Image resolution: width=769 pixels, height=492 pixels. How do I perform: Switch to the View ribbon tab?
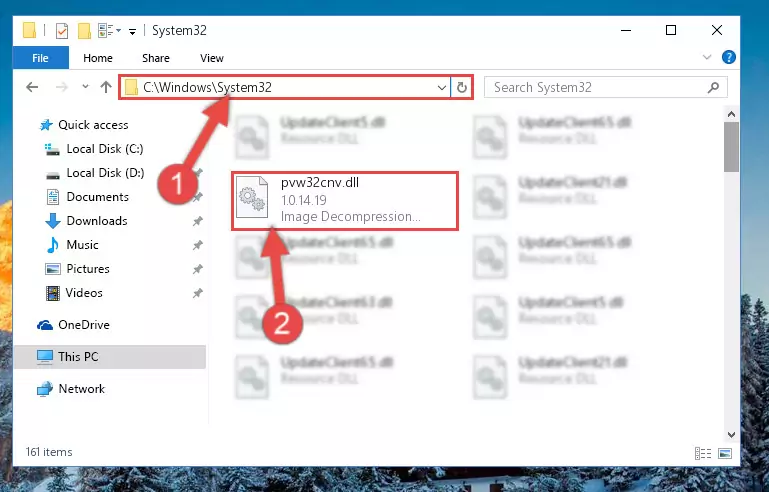[x=211, y=58]
